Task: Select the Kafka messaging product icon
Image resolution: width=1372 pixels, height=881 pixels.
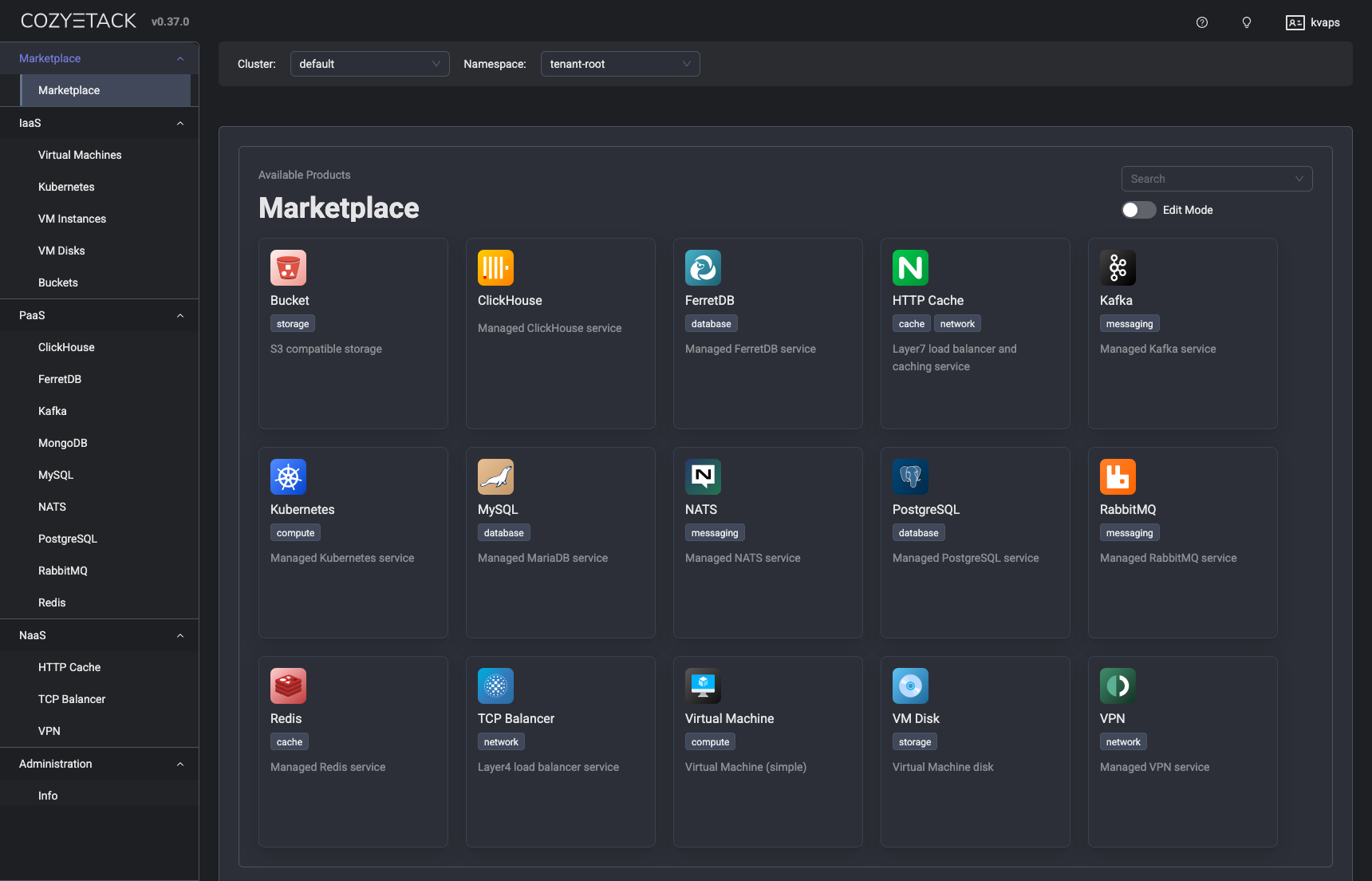Action: coord(1118,267)
